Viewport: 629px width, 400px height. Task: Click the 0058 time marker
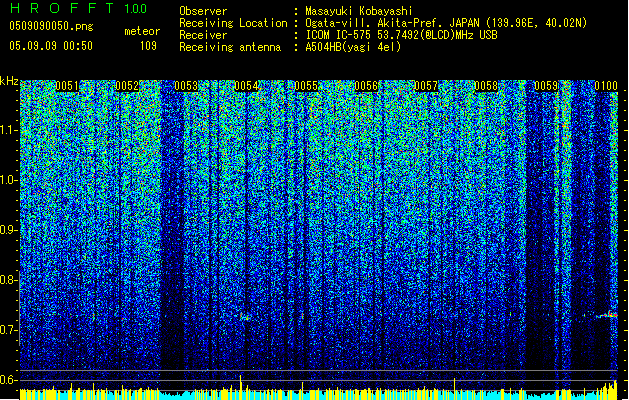tap(486, 86)
